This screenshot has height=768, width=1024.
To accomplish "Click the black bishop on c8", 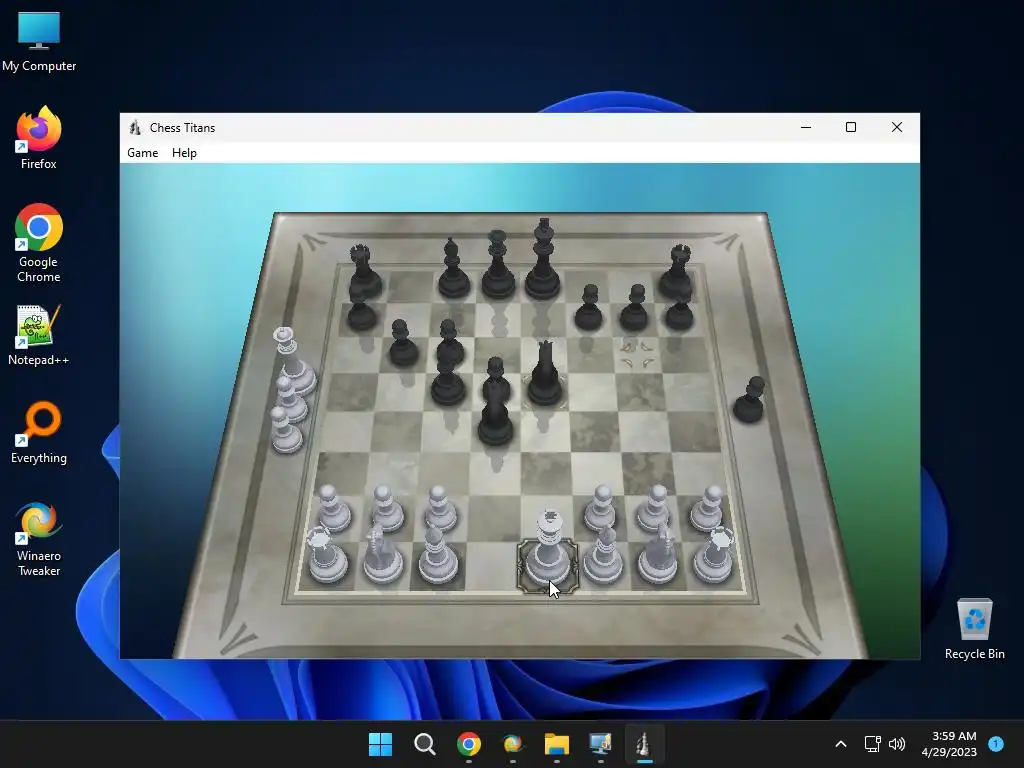I will tap(453, 269).
